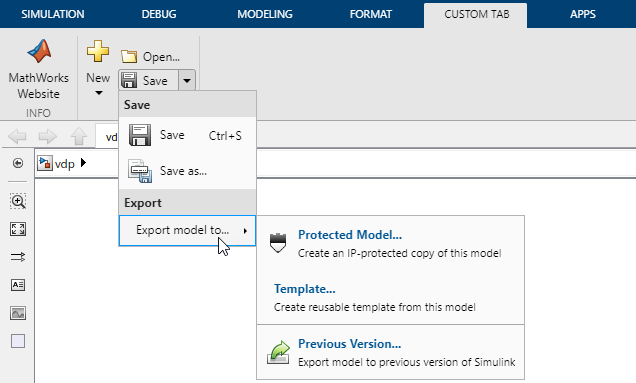
Task: Expand the vdp breadcrumb arrow
Action: pos(84,163)
